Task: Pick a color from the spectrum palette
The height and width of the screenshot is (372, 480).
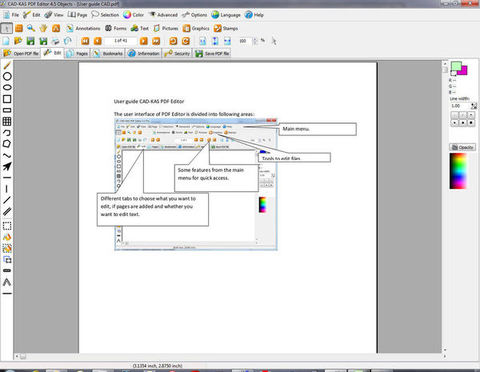Action: (458, 171)
